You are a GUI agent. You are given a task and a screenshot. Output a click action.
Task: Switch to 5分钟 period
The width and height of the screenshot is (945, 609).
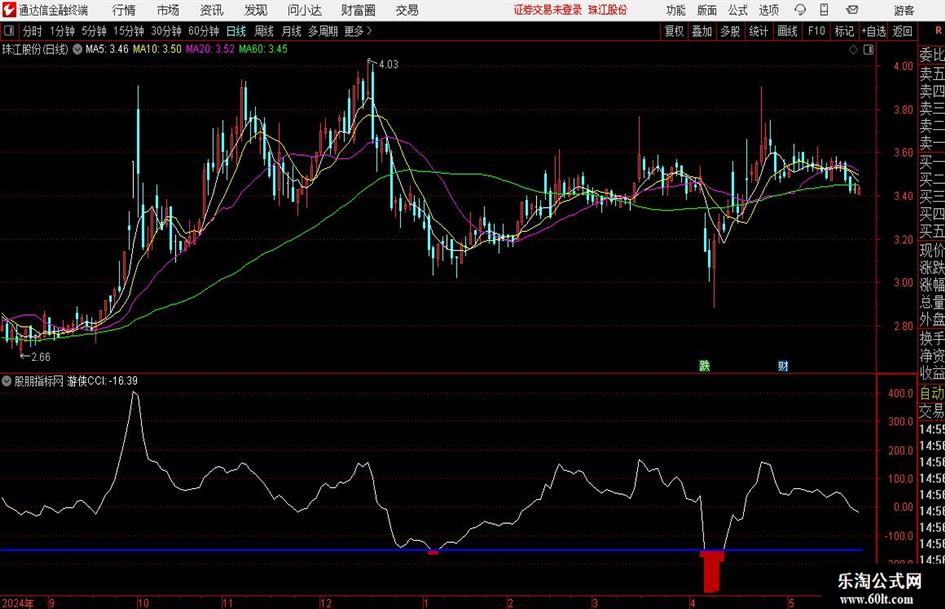pos(93,31)
